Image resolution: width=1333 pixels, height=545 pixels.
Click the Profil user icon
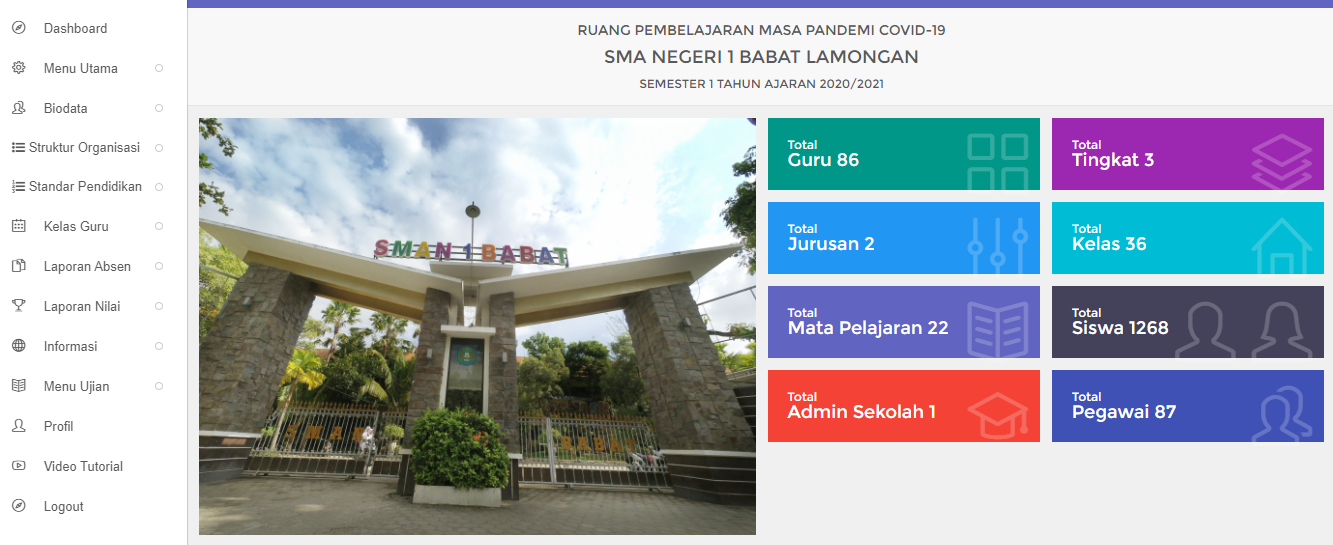pyautogui.click(x=18, y=426)
